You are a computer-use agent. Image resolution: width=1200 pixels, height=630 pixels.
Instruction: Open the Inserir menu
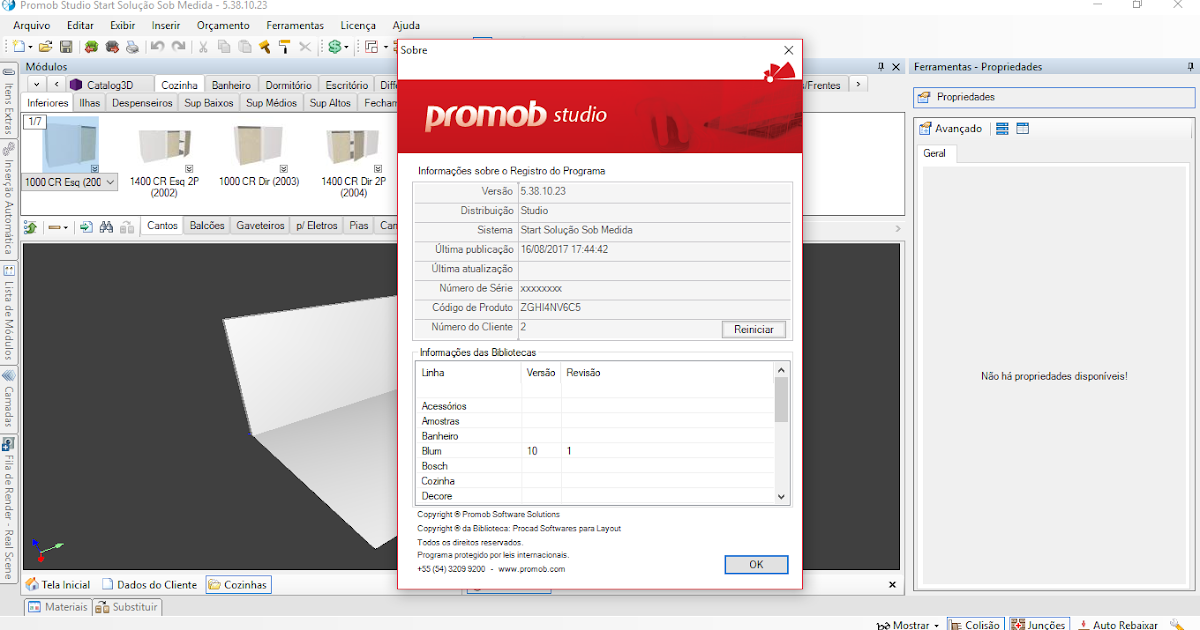click(166, 25)
